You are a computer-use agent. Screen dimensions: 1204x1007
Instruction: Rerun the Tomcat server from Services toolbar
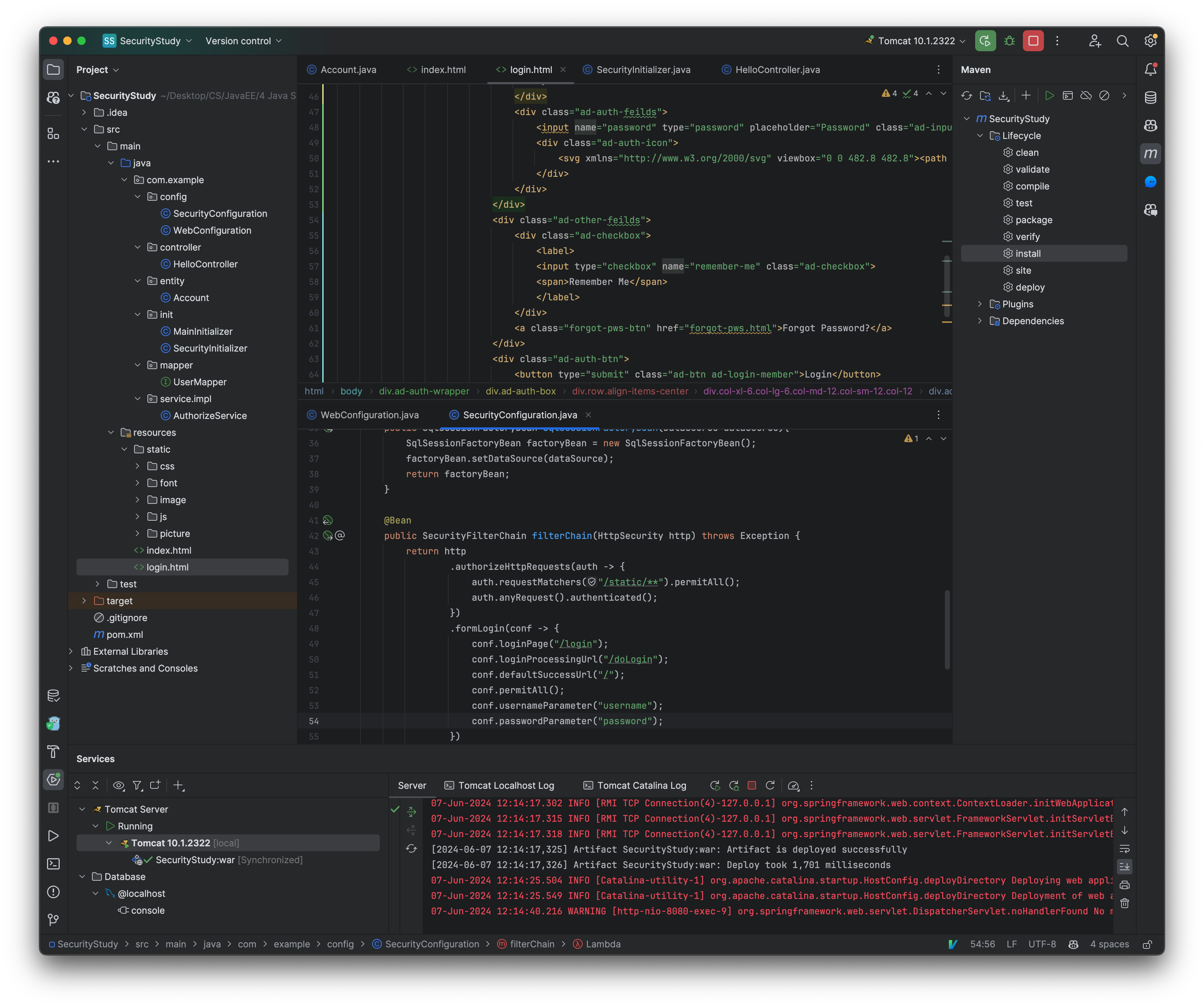[x=715, y=786]
